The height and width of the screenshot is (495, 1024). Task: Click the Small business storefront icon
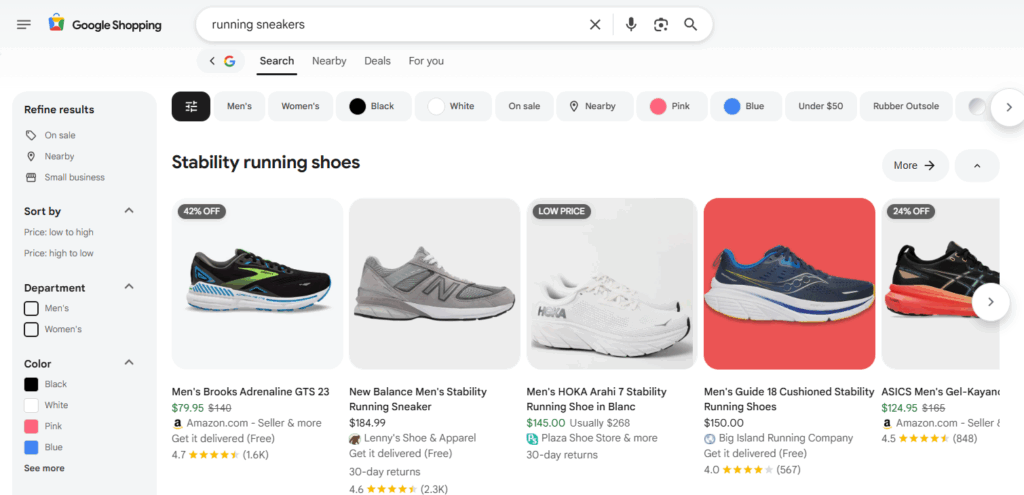[x=31, y=177]
